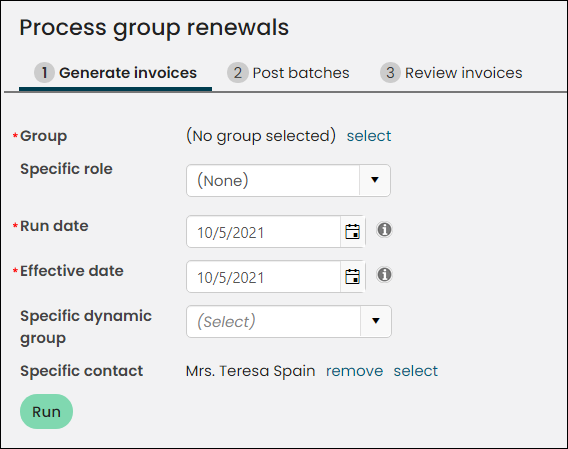Switch to the Post batches tab
This screenshot has width=568, height=449.
288,73
